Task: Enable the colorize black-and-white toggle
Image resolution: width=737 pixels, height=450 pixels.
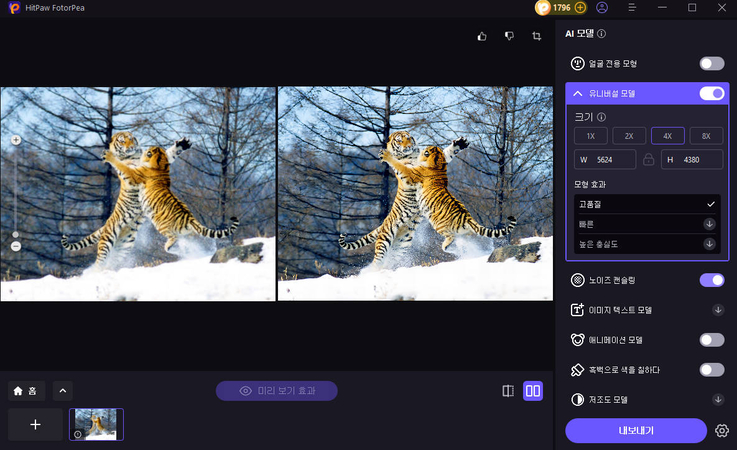Action: pyautogui.click(x=712, y=370)
